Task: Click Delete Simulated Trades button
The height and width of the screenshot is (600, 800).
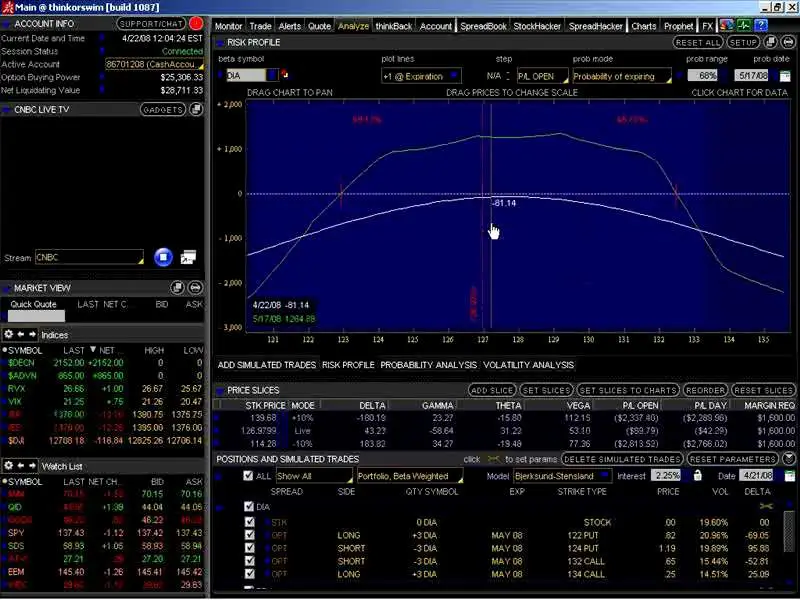Action: point(622,459)
